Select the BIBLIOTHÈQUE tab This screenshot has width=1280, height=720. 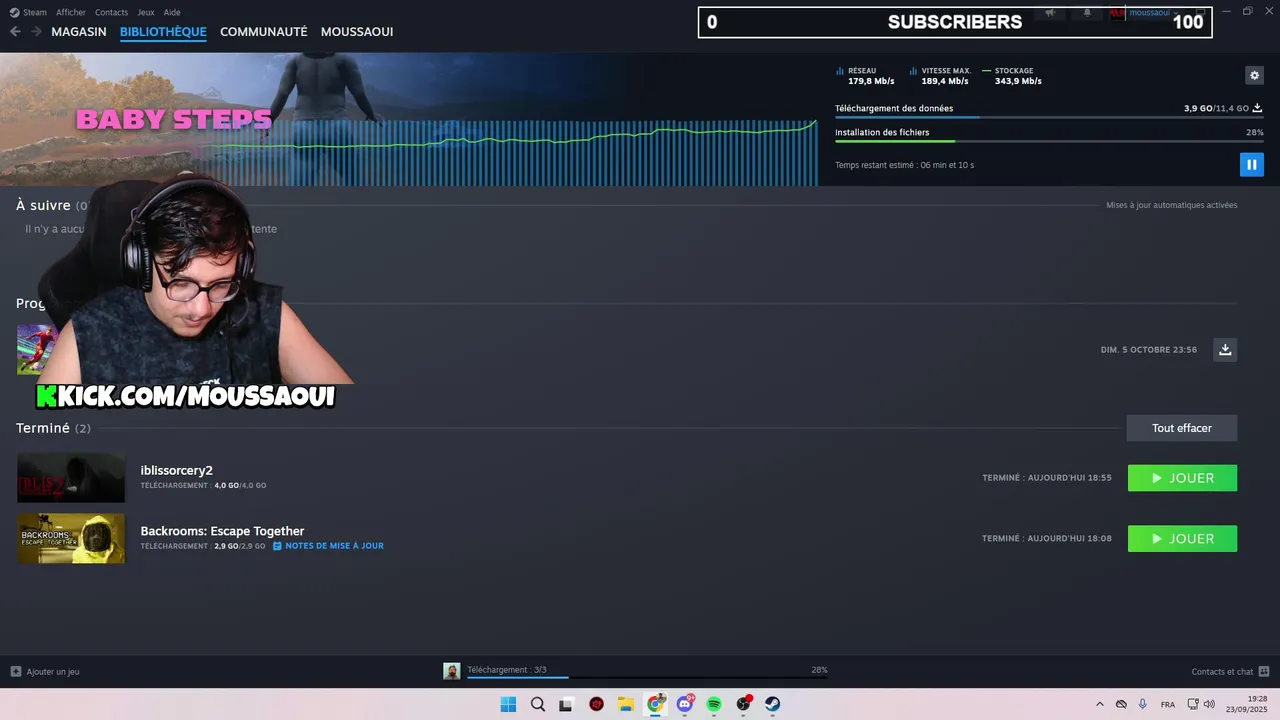[x=163, y=32]
